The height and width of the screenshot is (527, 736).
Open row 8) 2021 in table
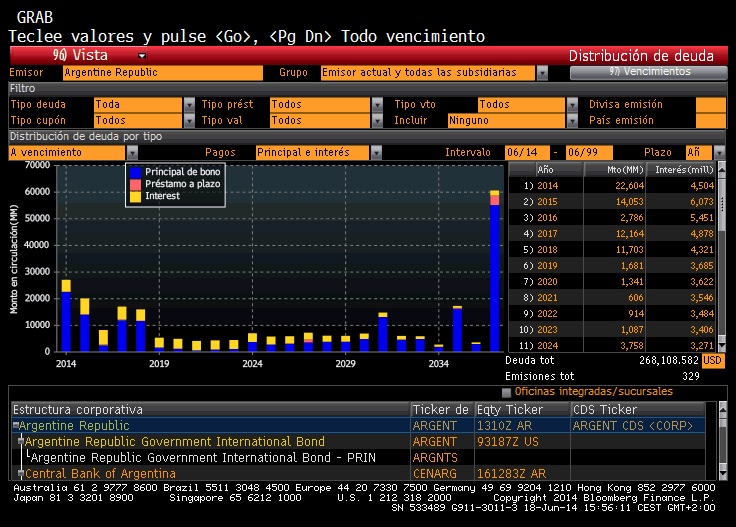(612, 298)
